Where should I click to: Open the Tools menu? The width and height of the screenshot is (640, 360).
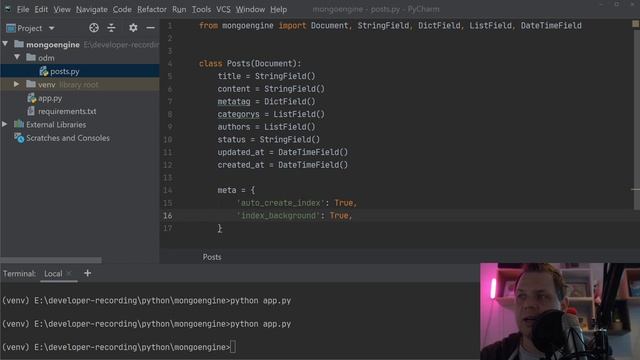click(201, 9)
